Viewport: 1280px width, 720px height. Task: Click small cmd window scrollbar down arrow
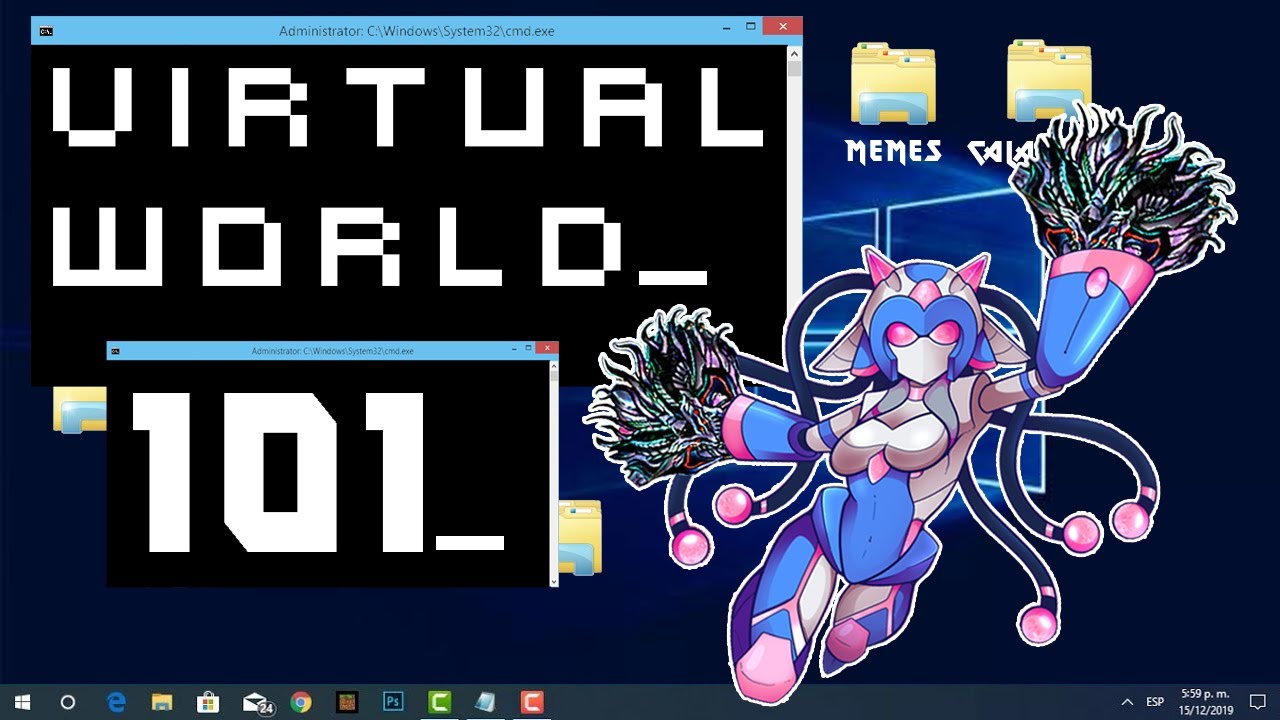point(554,580)
